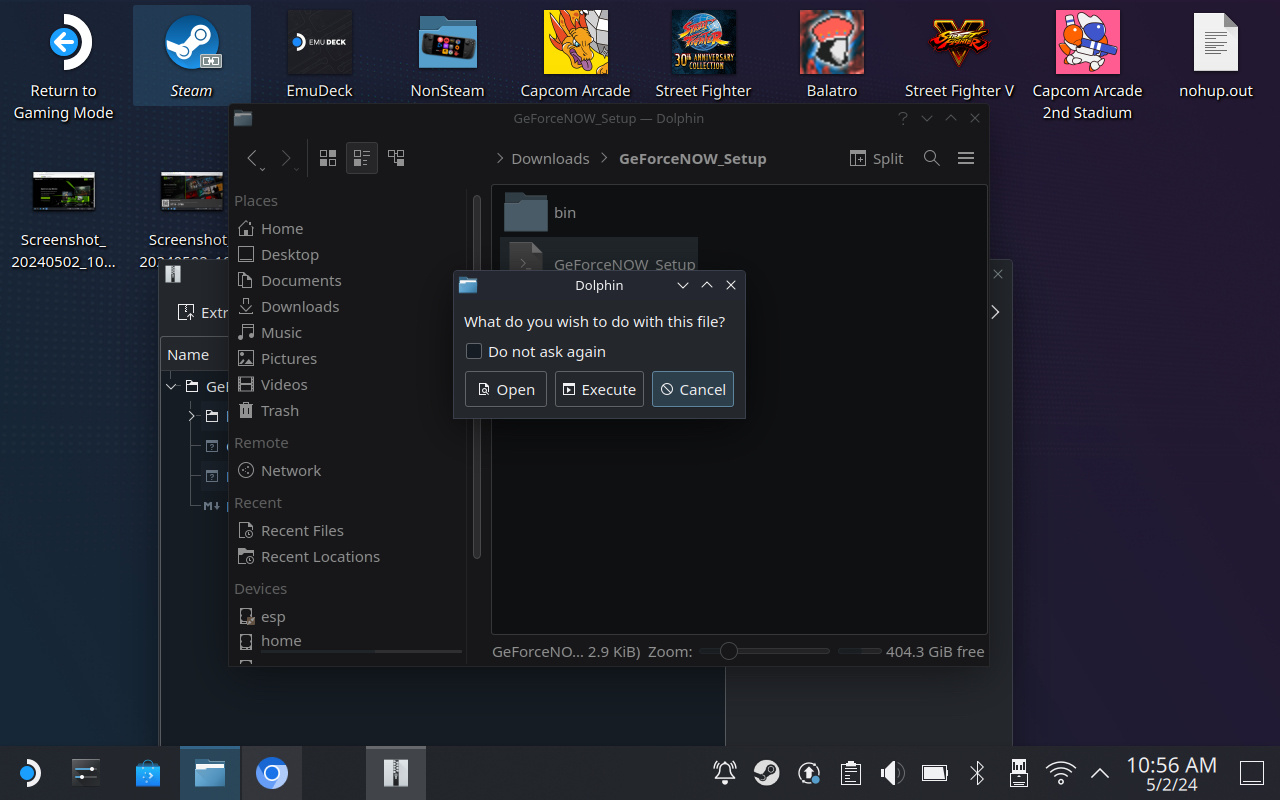The width and height of the screenshot is (1280, 800).
Task: Open the nohup.out file on the desktop
Action: (x=1215, y=55)
